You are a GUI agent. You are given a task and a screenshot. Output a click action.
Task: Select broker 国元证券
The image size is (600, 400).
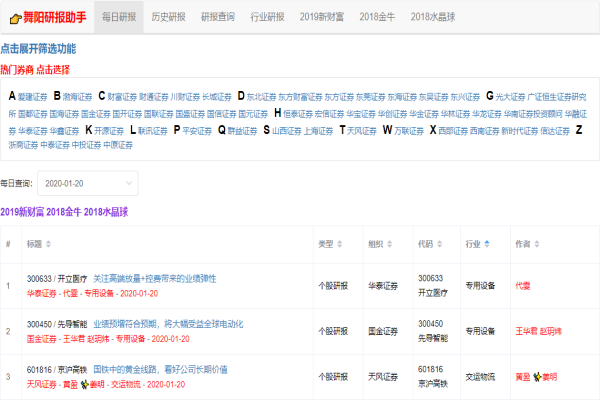coord(253,114)
